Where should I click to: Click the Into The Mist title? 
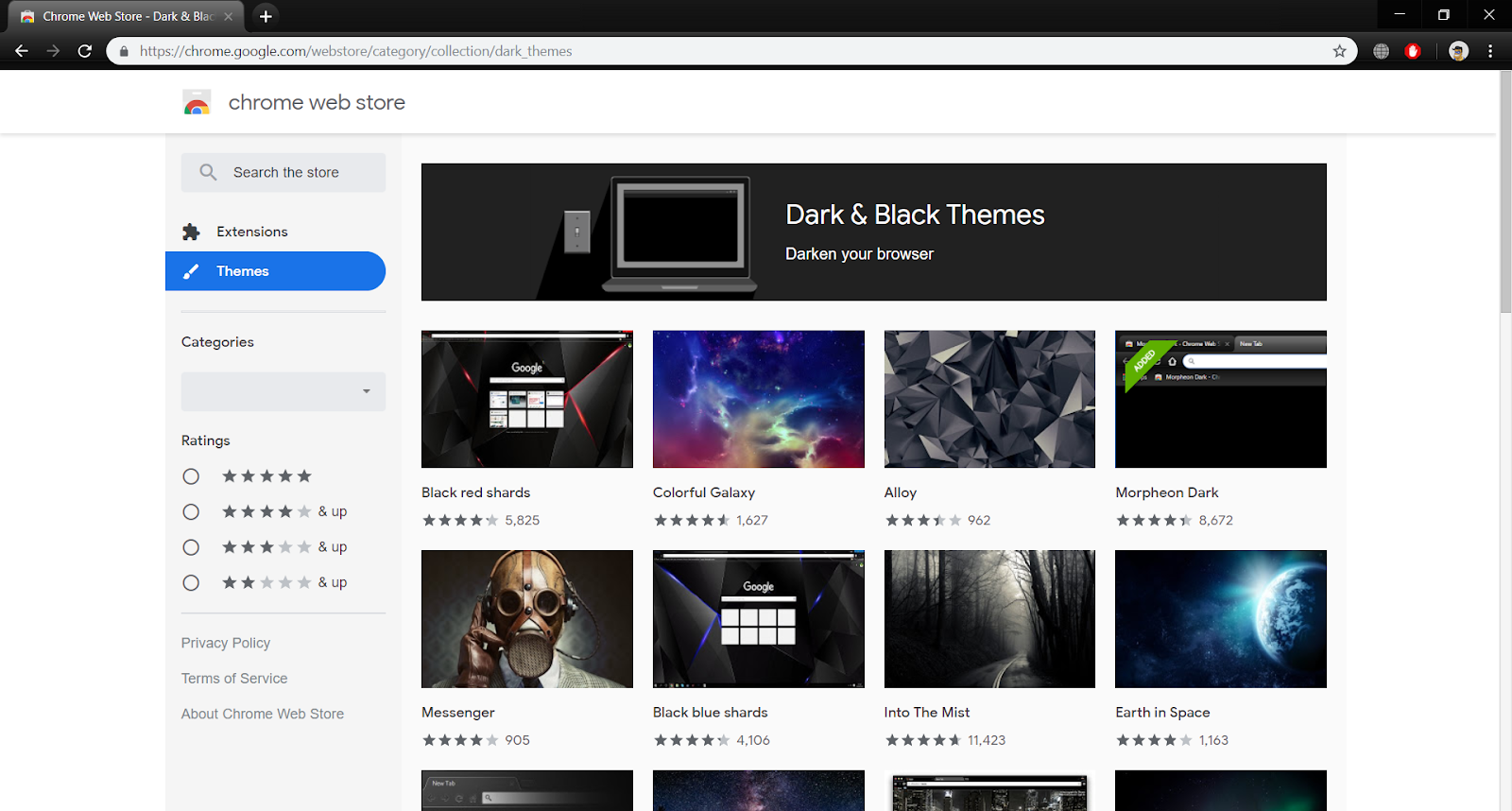coord(927,713)
